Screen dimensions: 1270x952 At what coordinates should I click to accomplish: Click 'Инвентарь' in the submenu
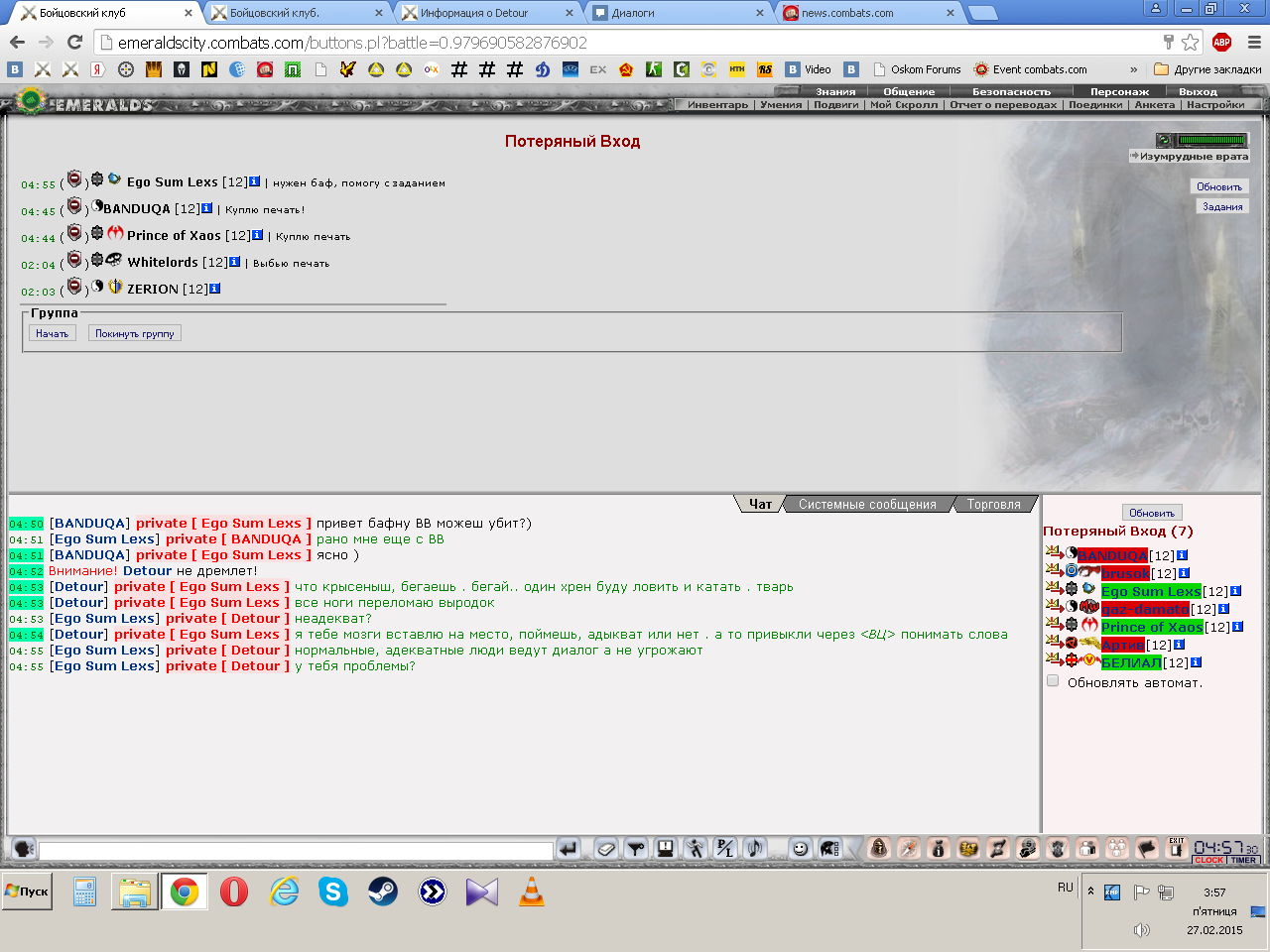click(718, 104)
